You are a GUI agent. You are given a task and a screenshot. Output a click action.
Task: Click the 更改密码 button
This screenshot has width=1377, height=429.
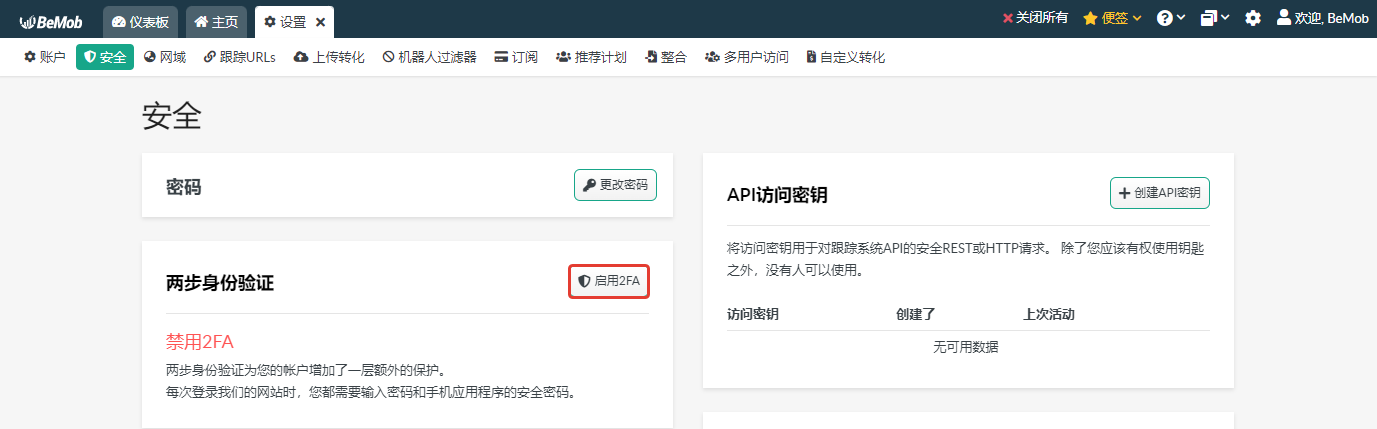click(x=615, y=185)
